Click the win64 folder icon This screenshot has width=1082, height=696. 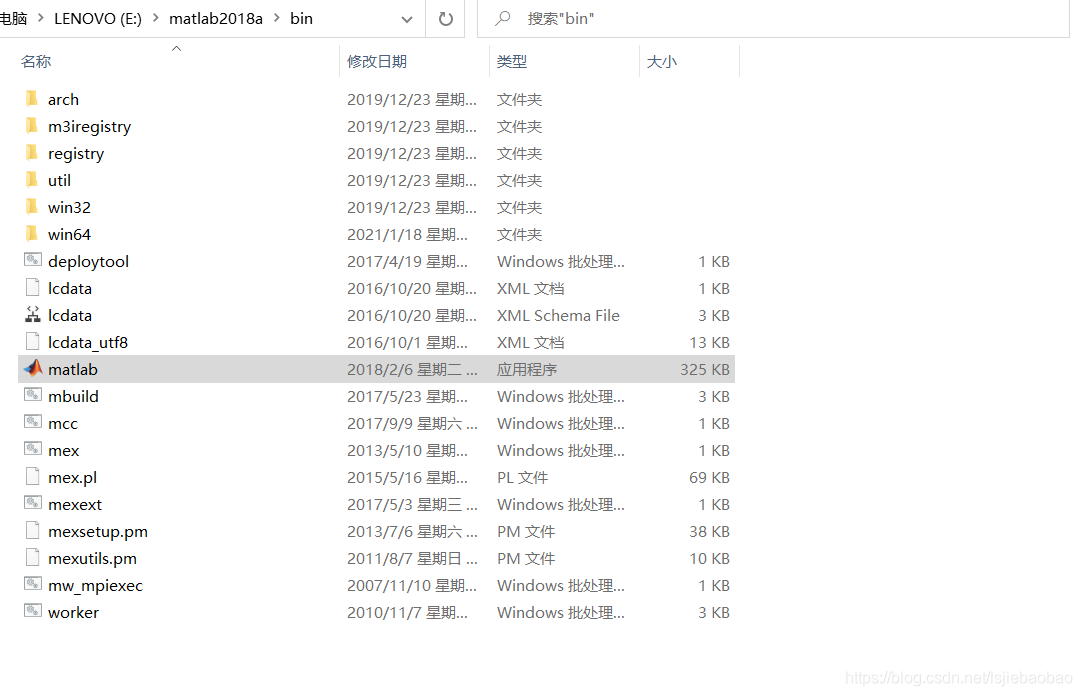32,233
